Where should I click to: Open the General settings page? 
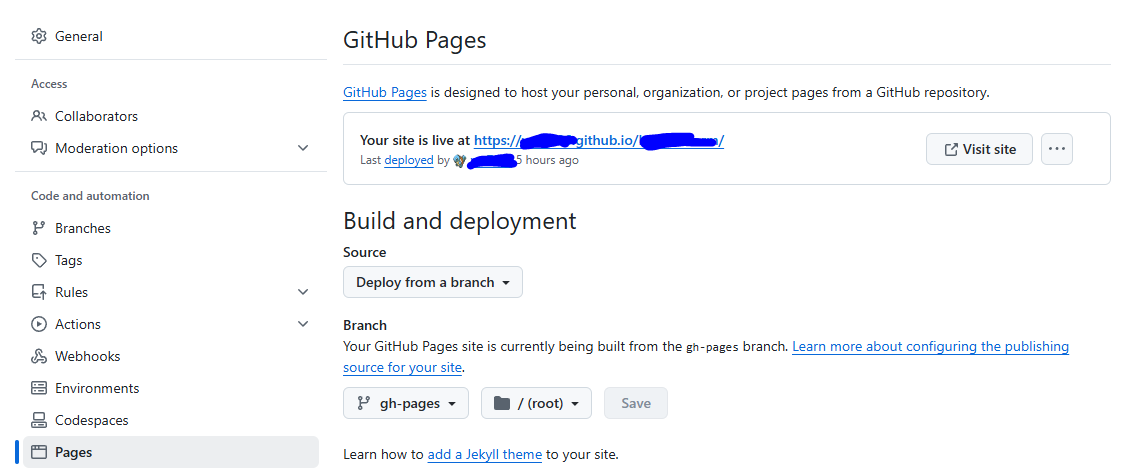click(171, 36)
